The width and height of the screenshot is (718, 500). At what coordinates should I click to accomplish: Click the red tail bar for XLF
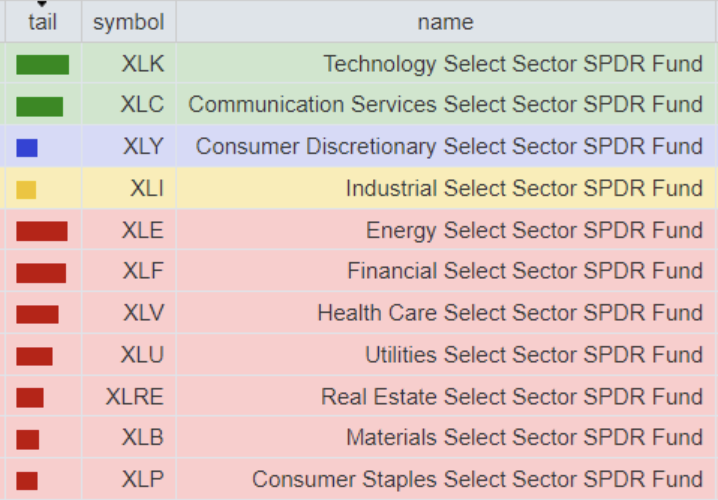tap(41, 273)
